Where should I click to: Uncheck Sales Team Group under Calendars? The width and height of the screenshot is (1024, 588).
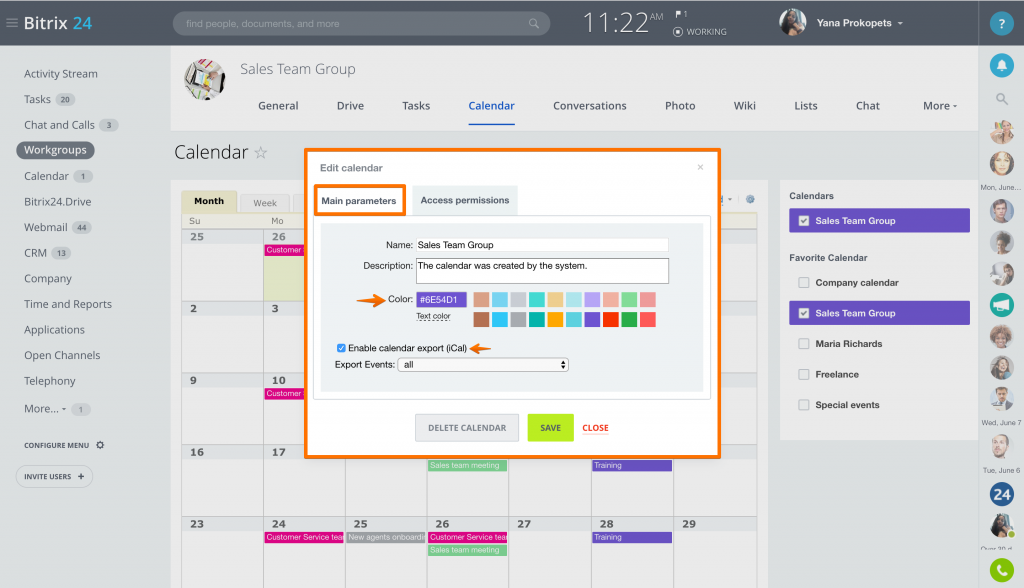(x=804, y=221)
